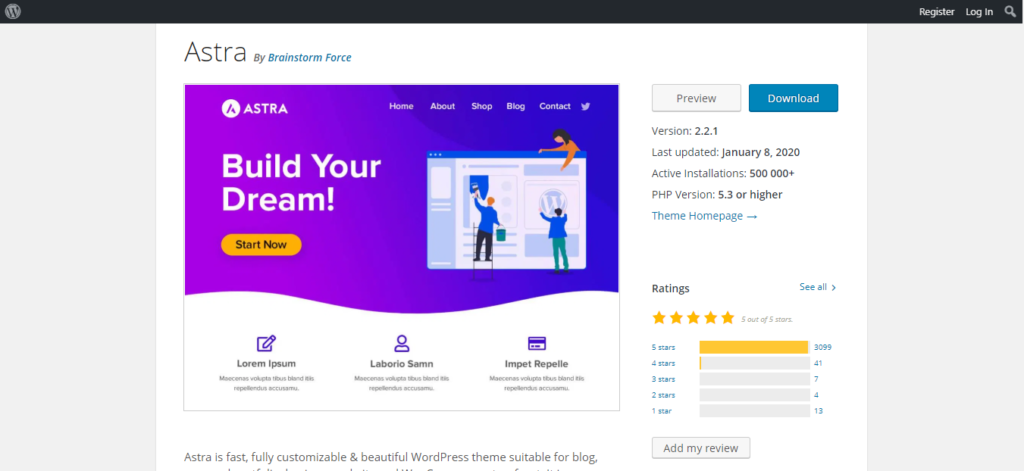The image size is (1024, 471).
Task: Click Contact in the screenshot navigation
Action: point(554,106)
